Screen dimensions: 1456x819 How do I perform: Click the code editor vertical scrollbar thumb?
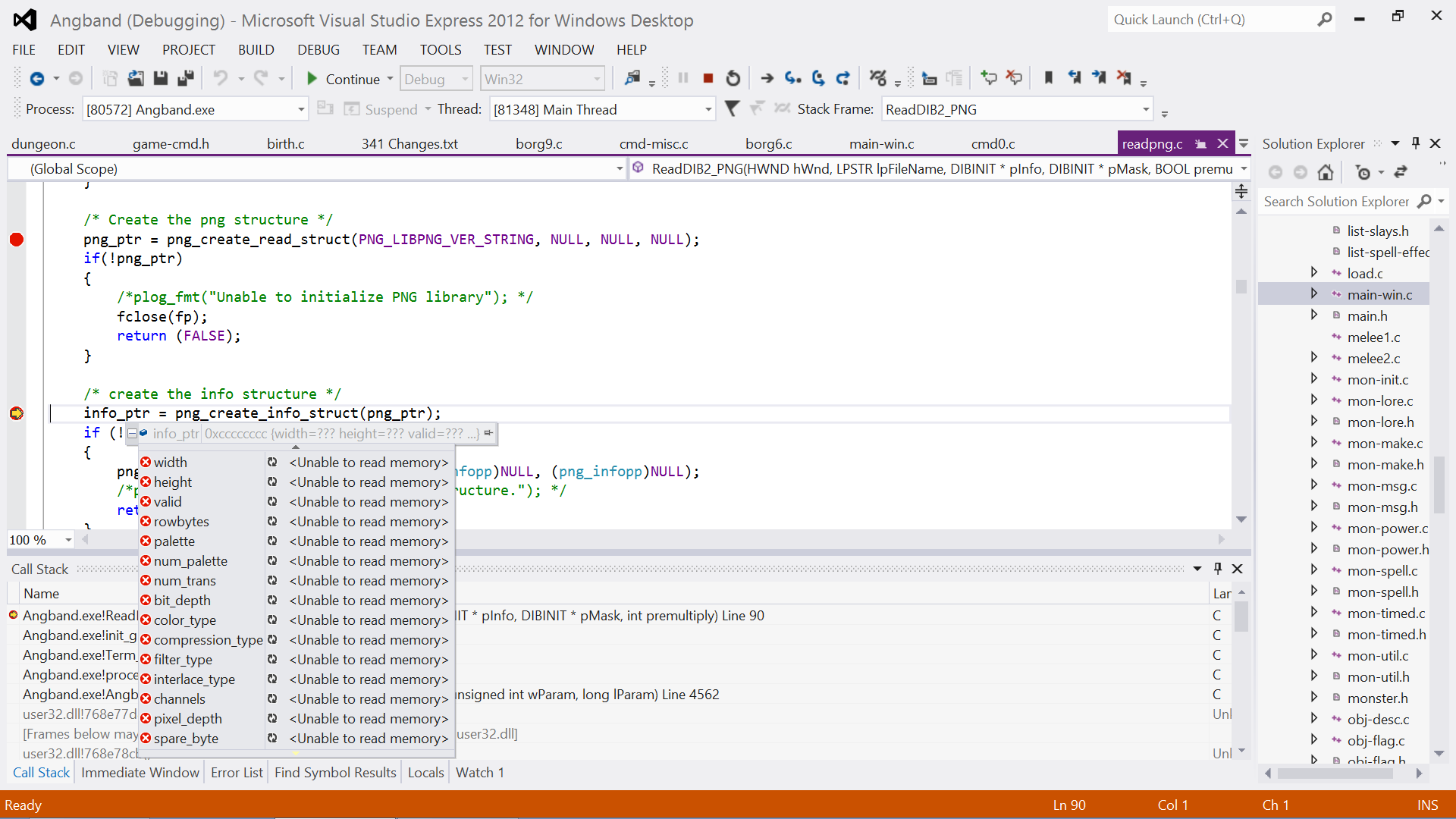[1241, 287]
